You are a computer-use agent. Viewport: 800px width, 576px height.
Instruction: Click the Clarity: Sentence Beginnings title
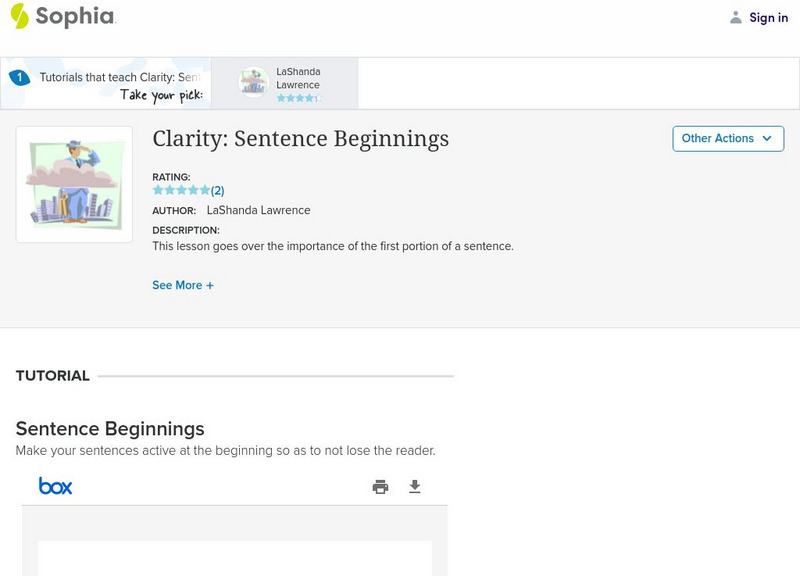click(300, 139)
